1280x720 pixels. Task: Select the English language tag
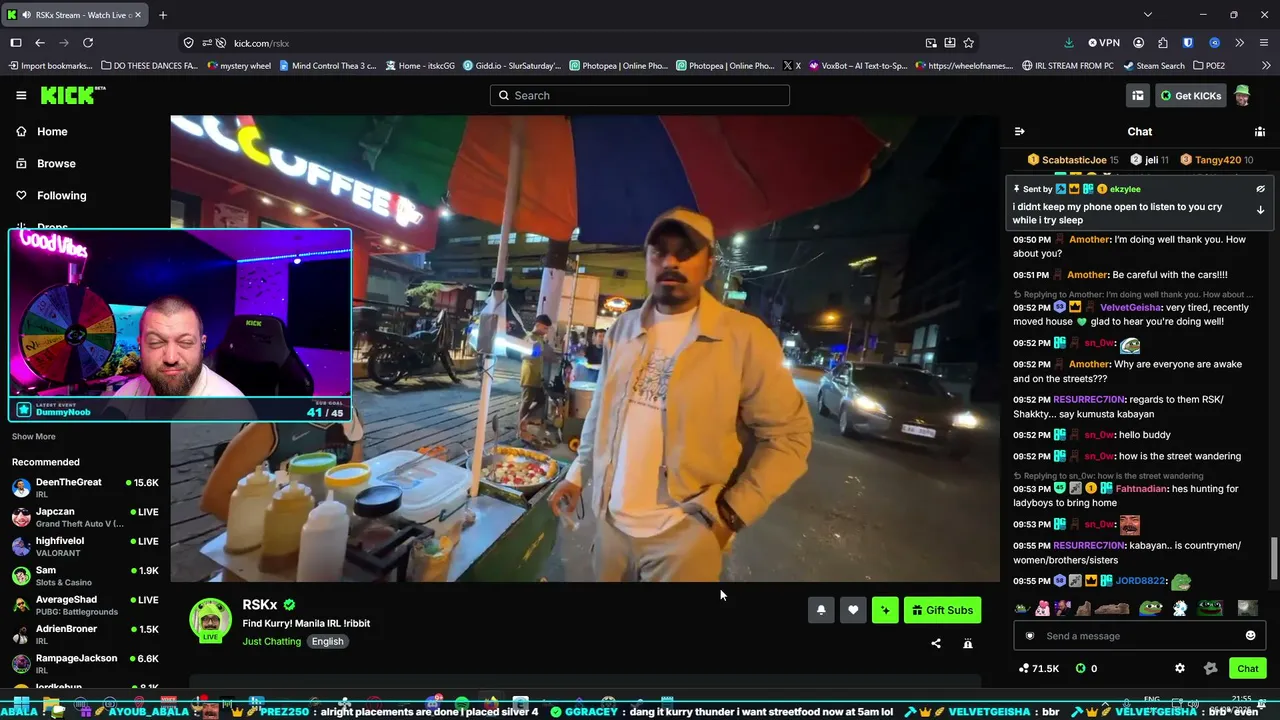[x=327, y=642]
